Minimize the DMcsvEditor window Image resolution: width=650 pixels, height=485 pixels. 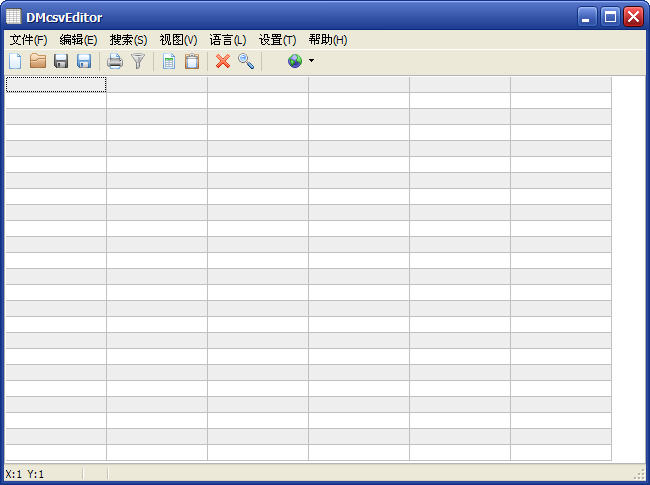tap(587, 17)
